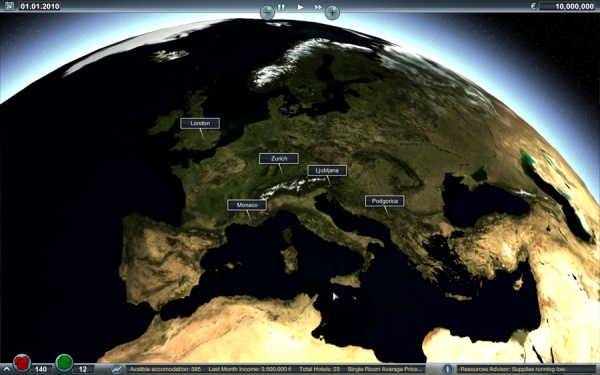Choose the Podgorica city label

pyautogui.click(x=385, y=201)
